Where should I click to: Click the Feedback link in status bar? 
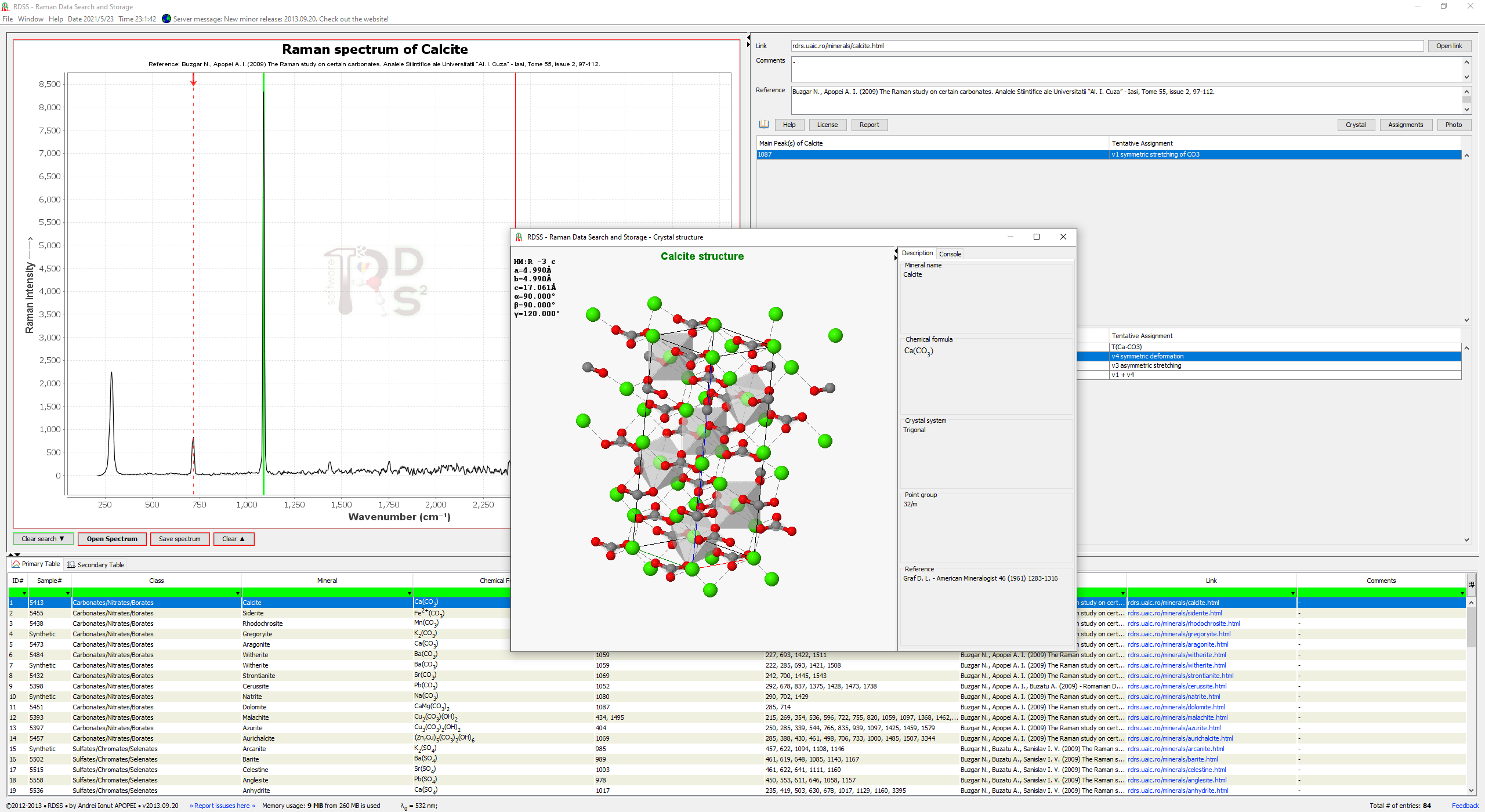point(1465,806)
